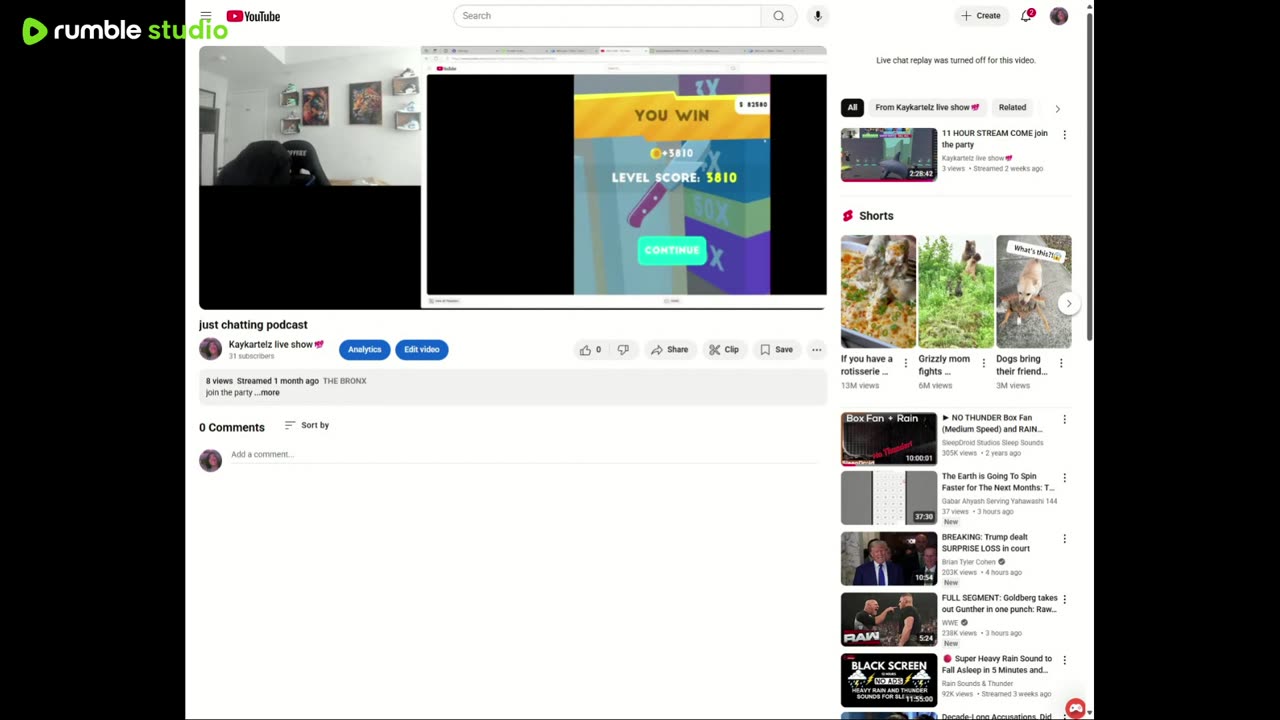Share the video

(669, 350)
